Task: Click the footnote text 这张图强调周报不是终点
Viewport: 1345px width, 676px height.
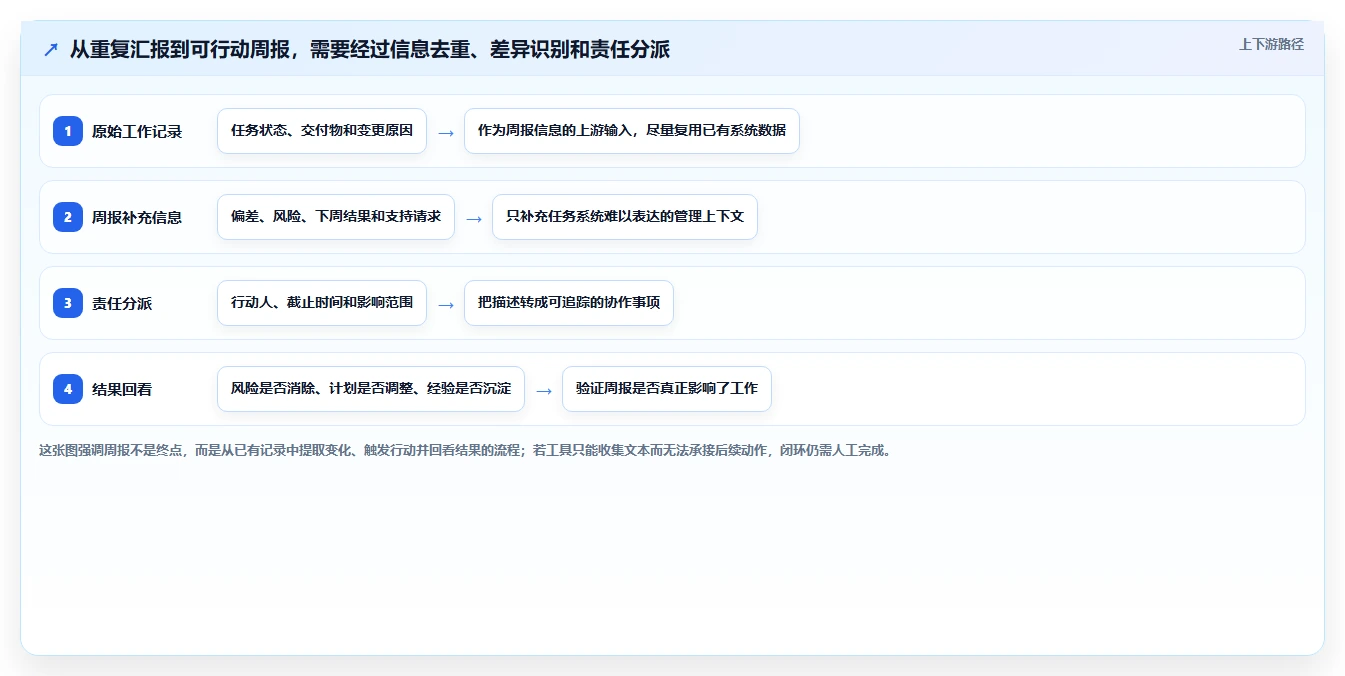Action: pos(465,450)
